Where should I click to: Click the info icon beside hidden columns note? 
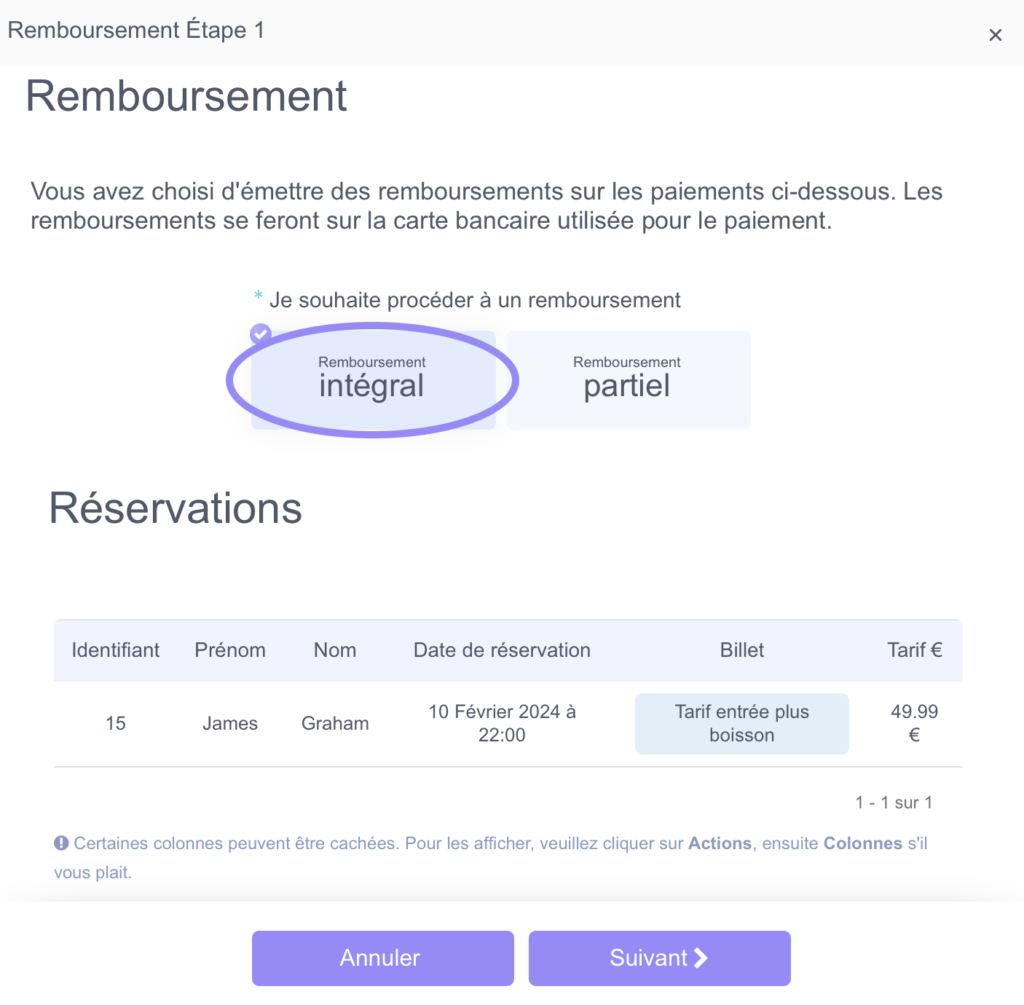(x=61, y=843)
